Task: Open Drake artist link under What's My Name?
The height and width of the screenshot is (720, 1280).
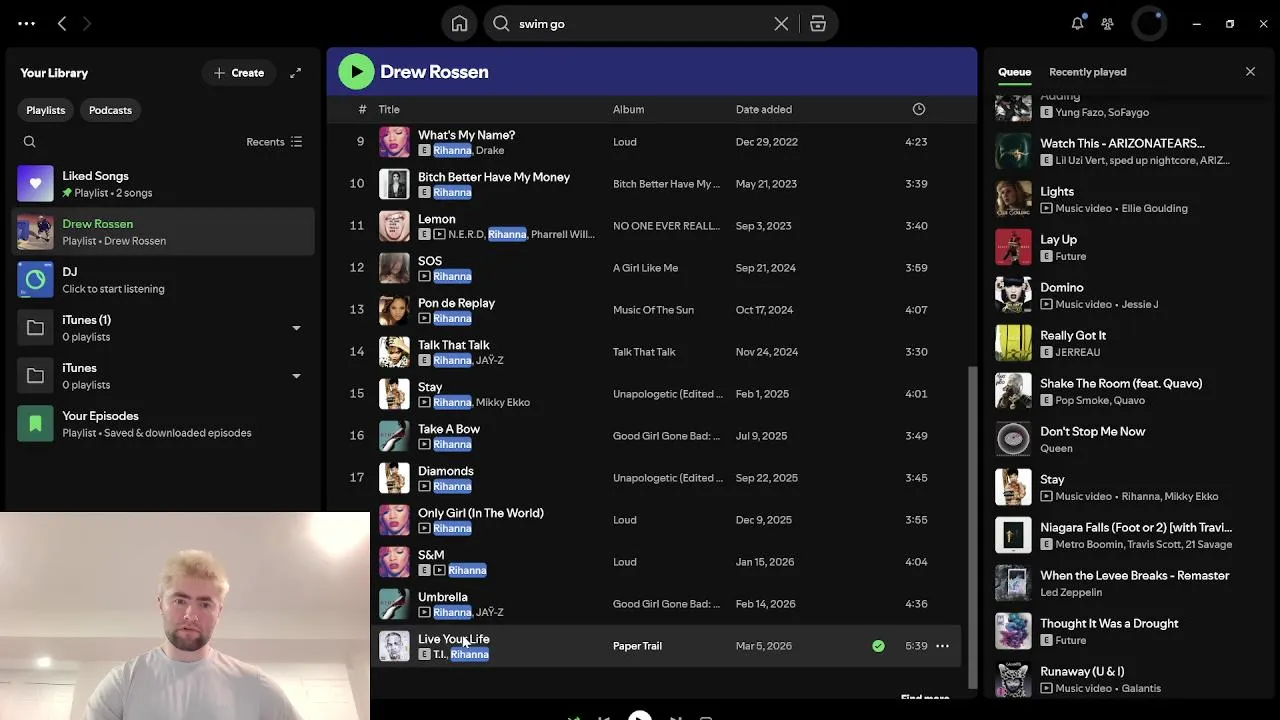Action: click(490, 150)
